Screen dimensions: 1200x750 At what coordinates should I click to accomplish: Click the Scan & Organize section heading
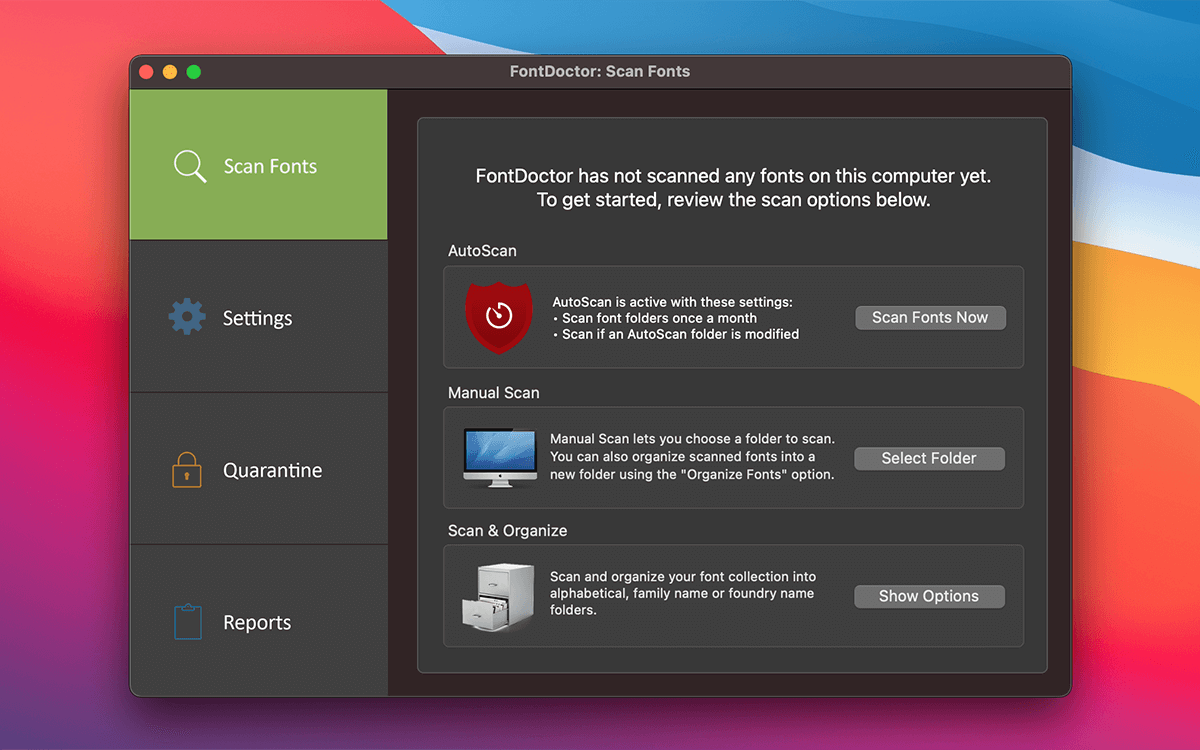[x=507, y=531]
